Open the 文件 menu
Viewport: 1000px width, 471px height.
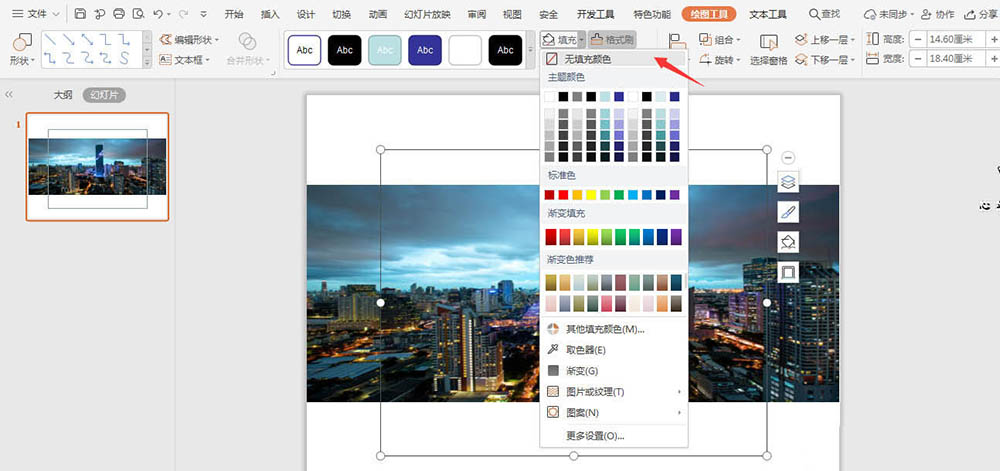click(34, 14)
